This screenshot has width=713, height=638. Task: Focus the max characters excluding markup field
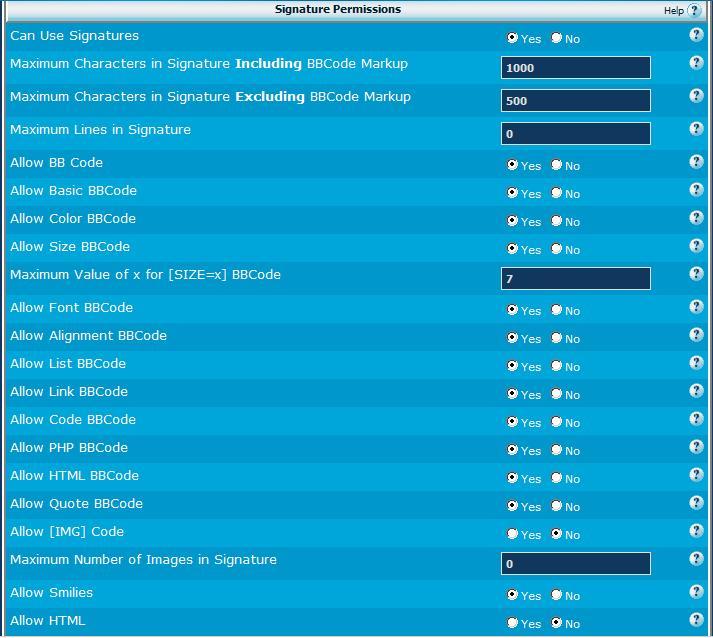click(x=576, y=100)
